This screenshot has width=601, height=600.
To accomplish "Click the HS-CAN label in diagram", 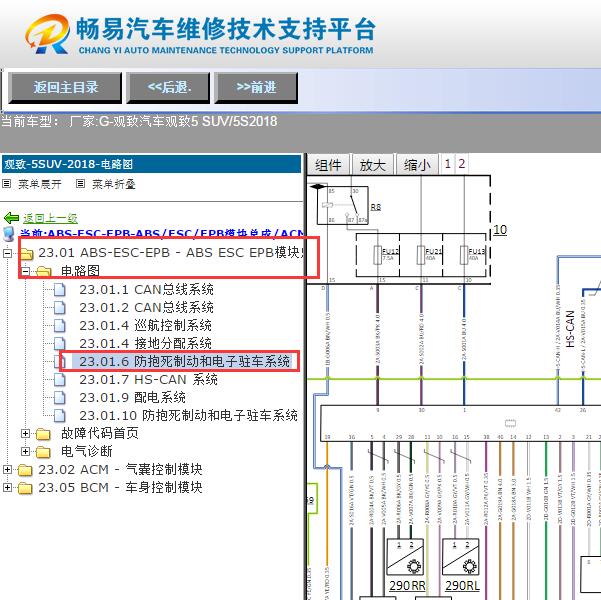I will pos(570,329).
